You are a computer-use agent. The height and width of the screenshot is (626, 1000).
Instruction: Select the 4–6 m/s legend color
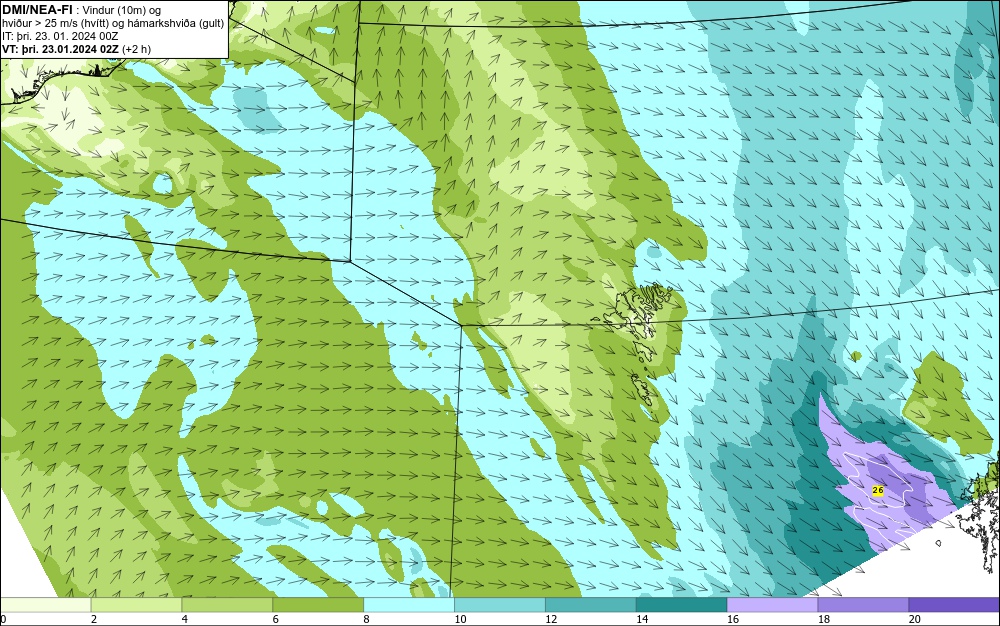[227, 605]
